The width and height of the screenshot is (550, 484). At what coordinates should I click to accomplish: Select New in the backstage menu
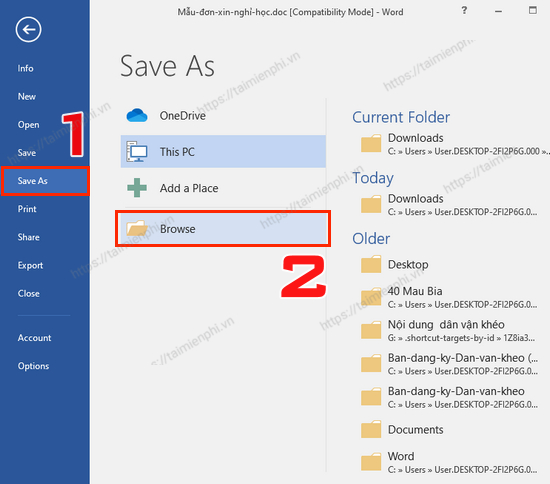[x=27, y=96]
